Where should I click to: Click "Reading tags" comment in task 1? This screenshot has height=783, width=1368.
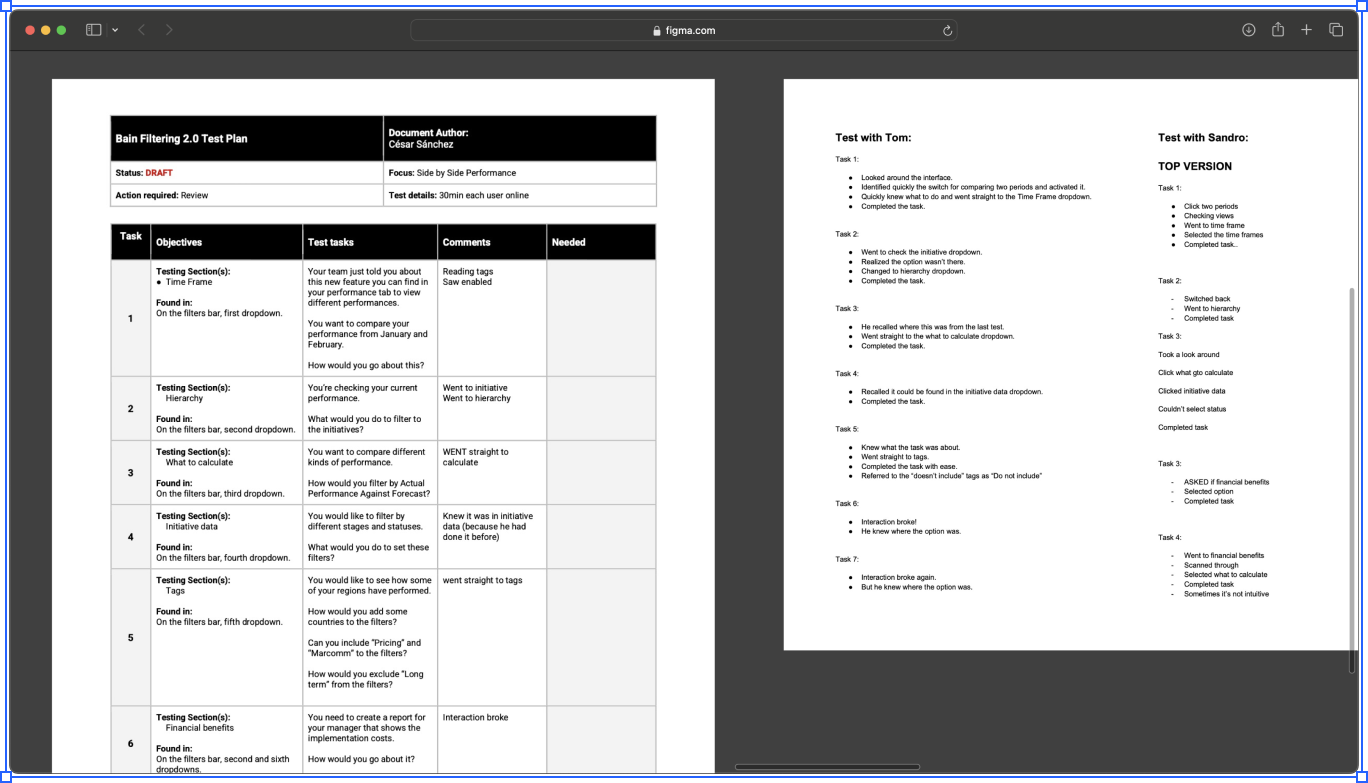tap(468, 271)
